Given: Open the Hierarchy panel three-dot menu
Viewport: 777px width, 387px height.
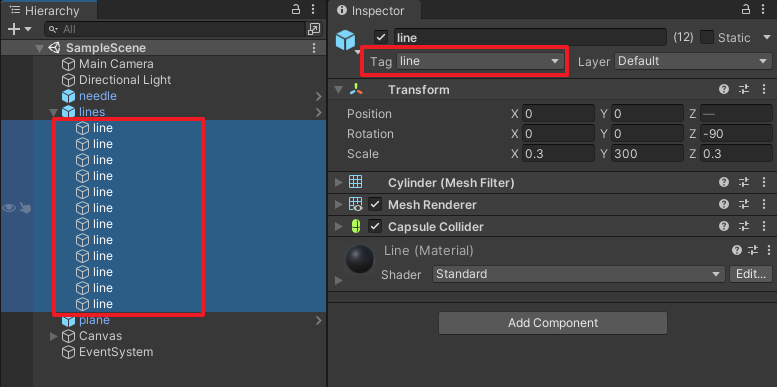Looking at the screenshot, I should (x=313, y=9).
